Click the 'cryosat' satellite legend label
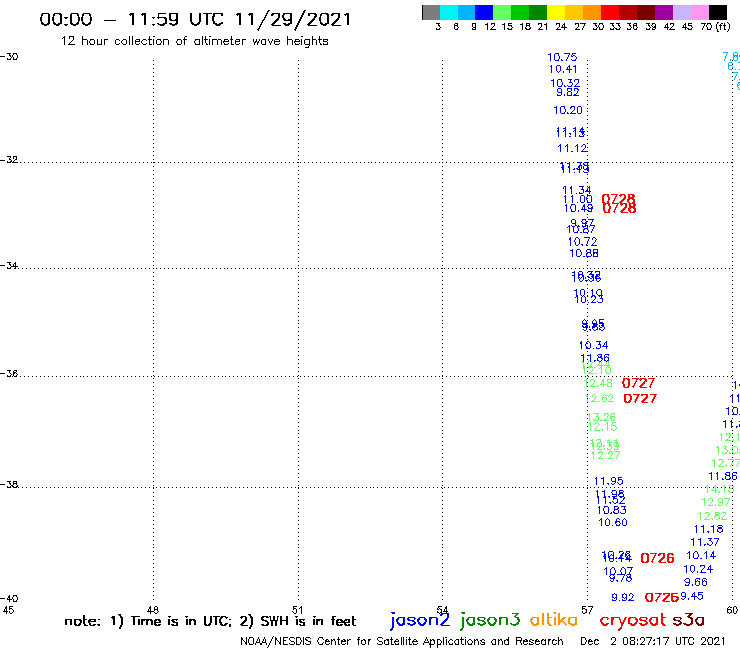Viewport: 740px width, 650px height. [x=632, y=620]
